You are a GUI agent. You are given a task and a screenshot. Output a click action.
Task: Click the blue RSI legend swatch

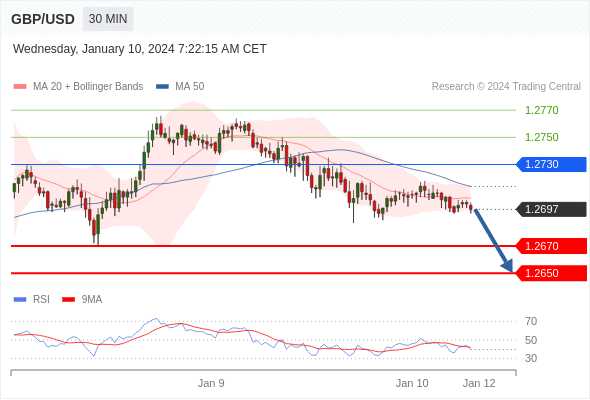pyautogui.click(x=20, y=300)
